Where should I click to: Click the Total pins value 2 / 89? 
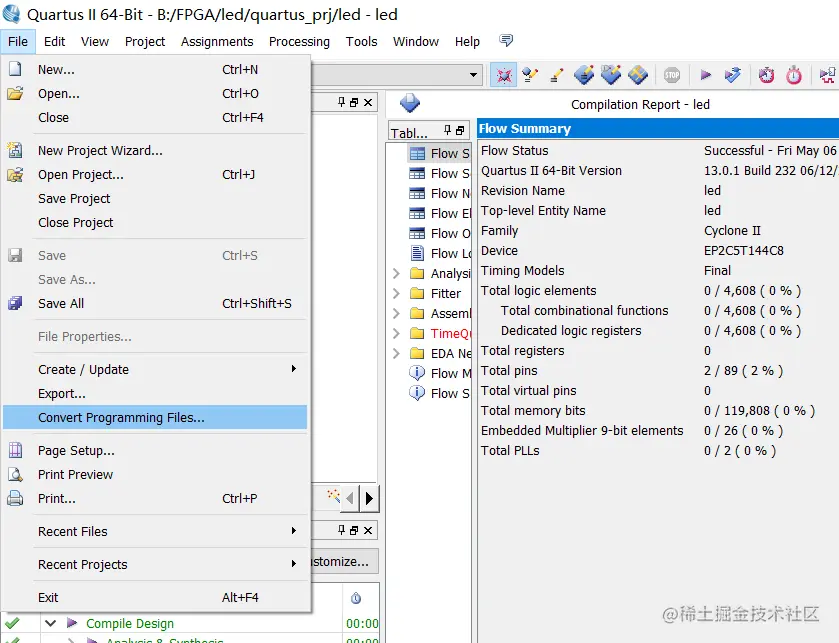(x=743, y=370)
